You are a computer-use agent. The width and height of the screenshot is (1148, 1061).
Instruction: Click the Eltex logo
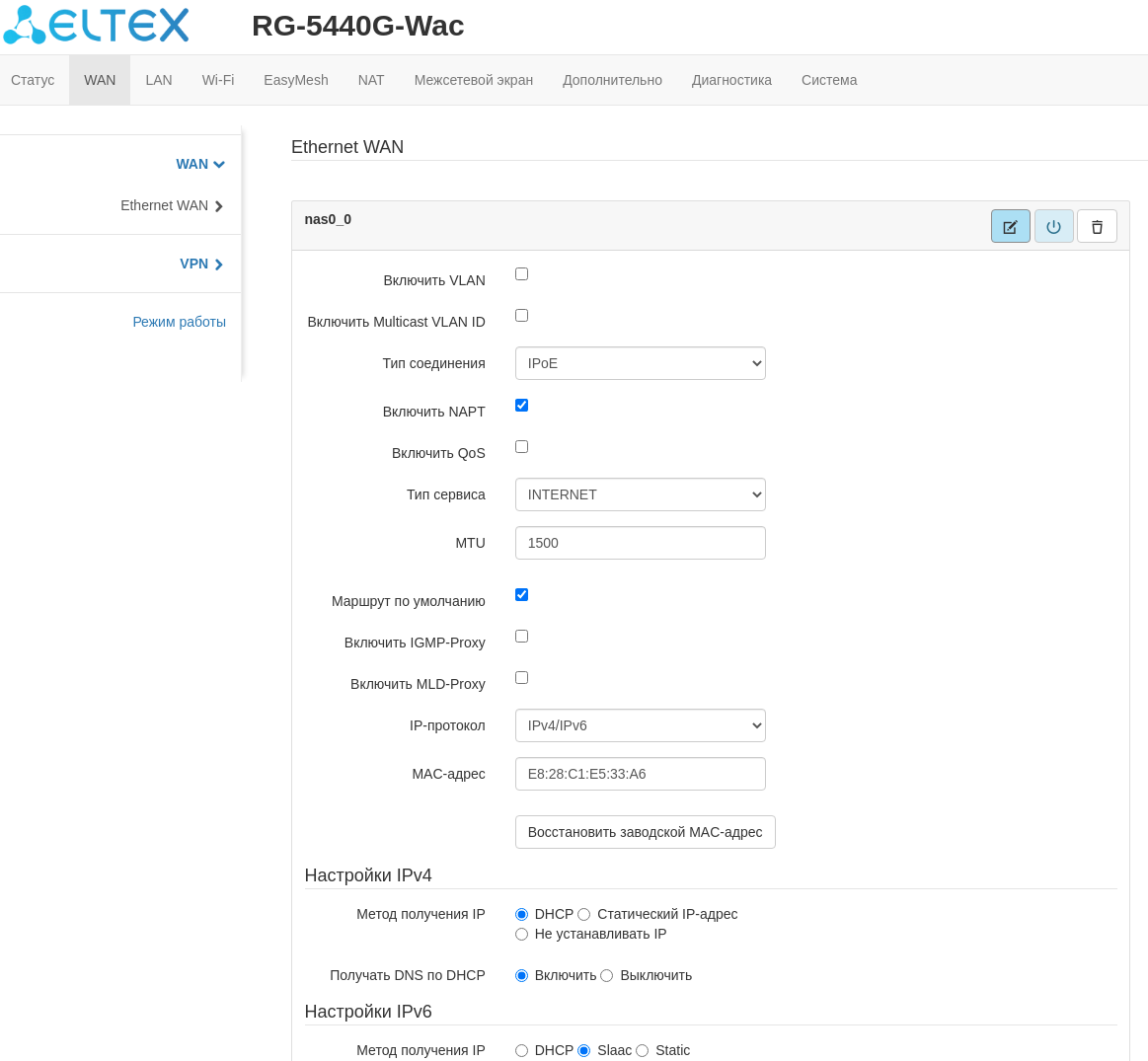[x=96, y=25]
